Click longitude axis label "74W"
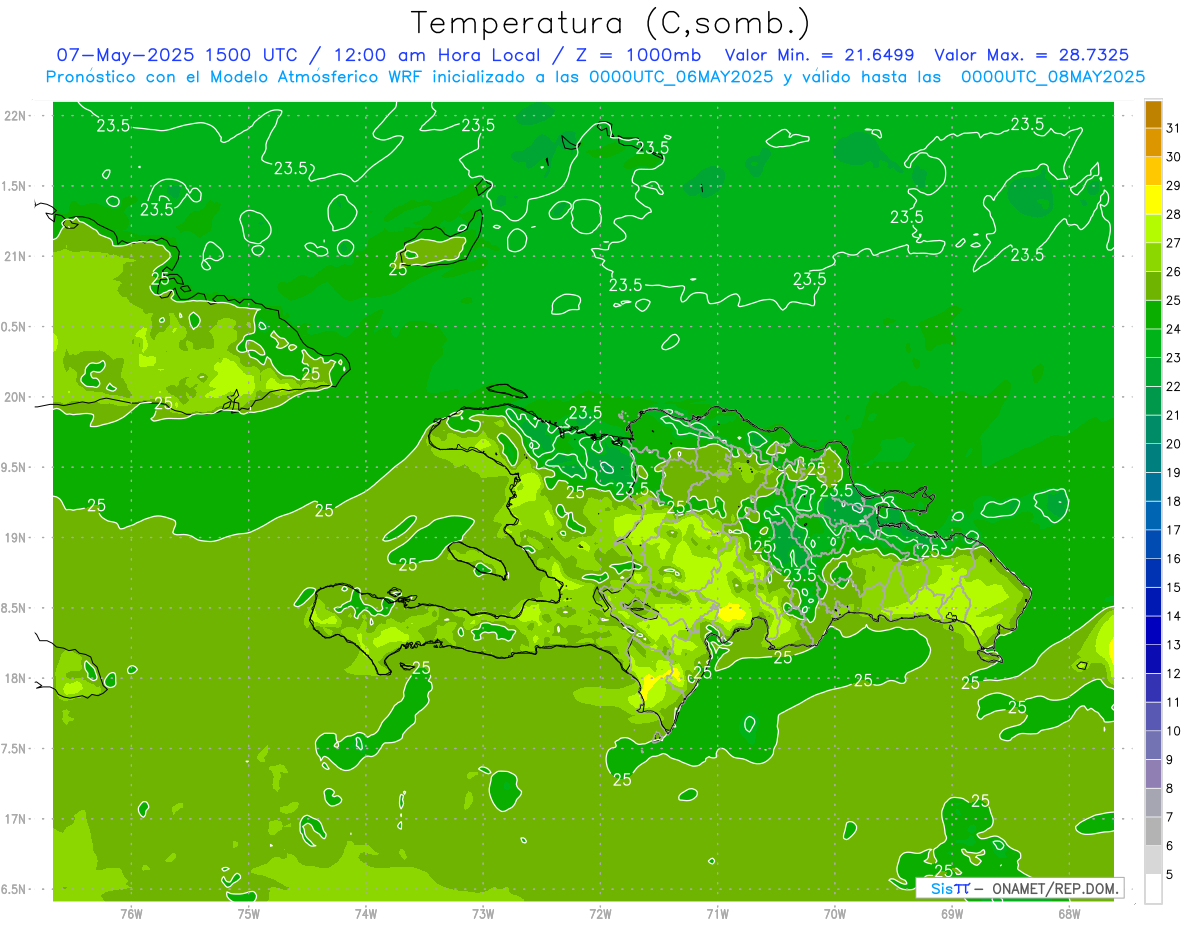The image size is (1200, 927). click(x=366, y=913)
